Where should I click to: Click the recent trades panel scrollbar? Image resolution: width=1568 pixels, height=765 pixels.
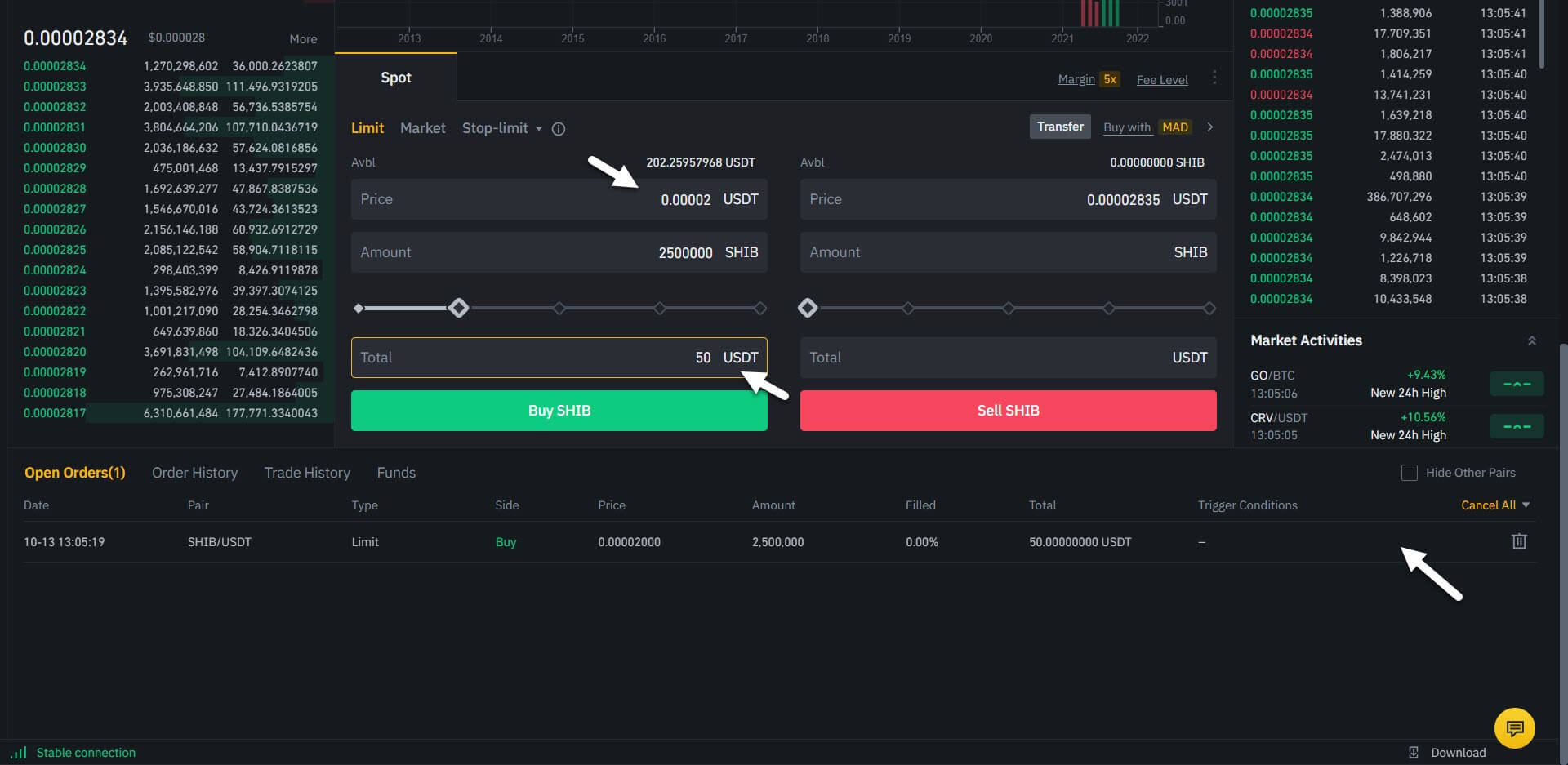1542,33
